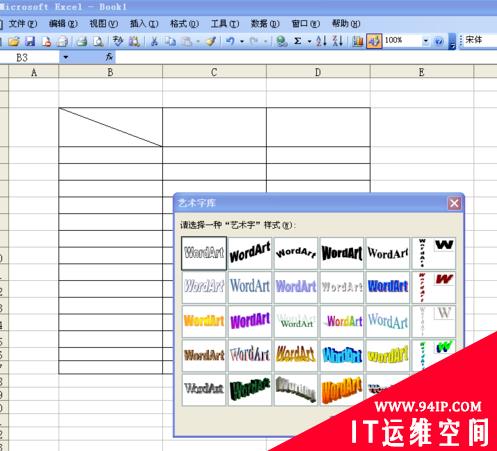Click the Format Painter brush icon
Image resolution: width=497 pixels, height=451 pixels.
(211, 41)
